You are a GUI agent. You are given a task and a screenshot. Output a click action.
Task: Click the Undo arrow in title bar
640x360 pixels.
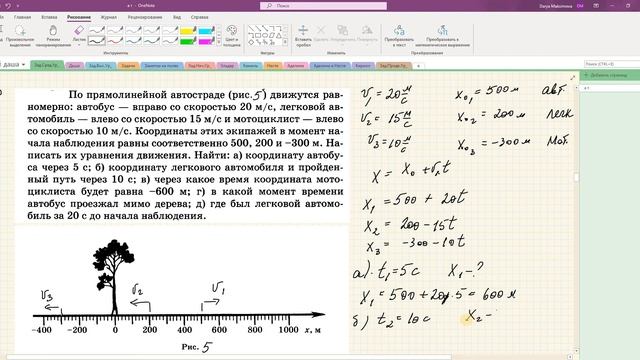click(8, 6)
